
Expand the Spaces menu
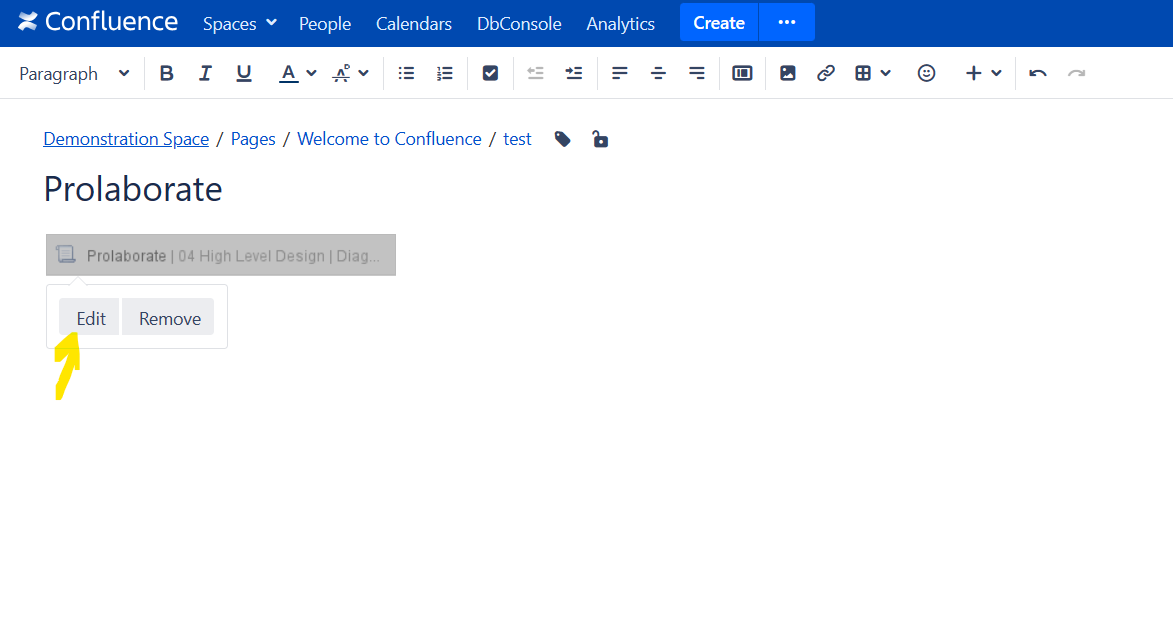(x=239, y=23)
